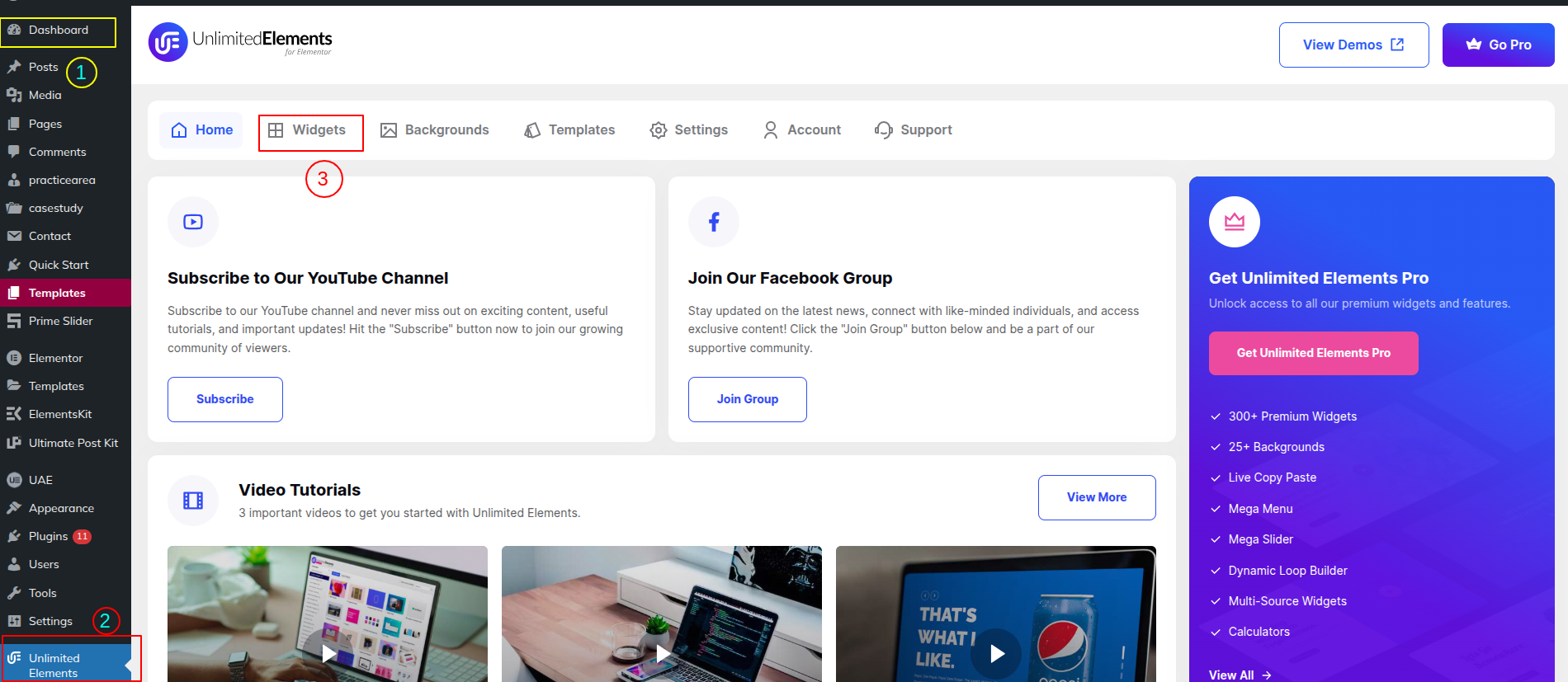1568x682 pixels.
Task: Open the first video tutorial thumbnail
Action: coord(328,653)
